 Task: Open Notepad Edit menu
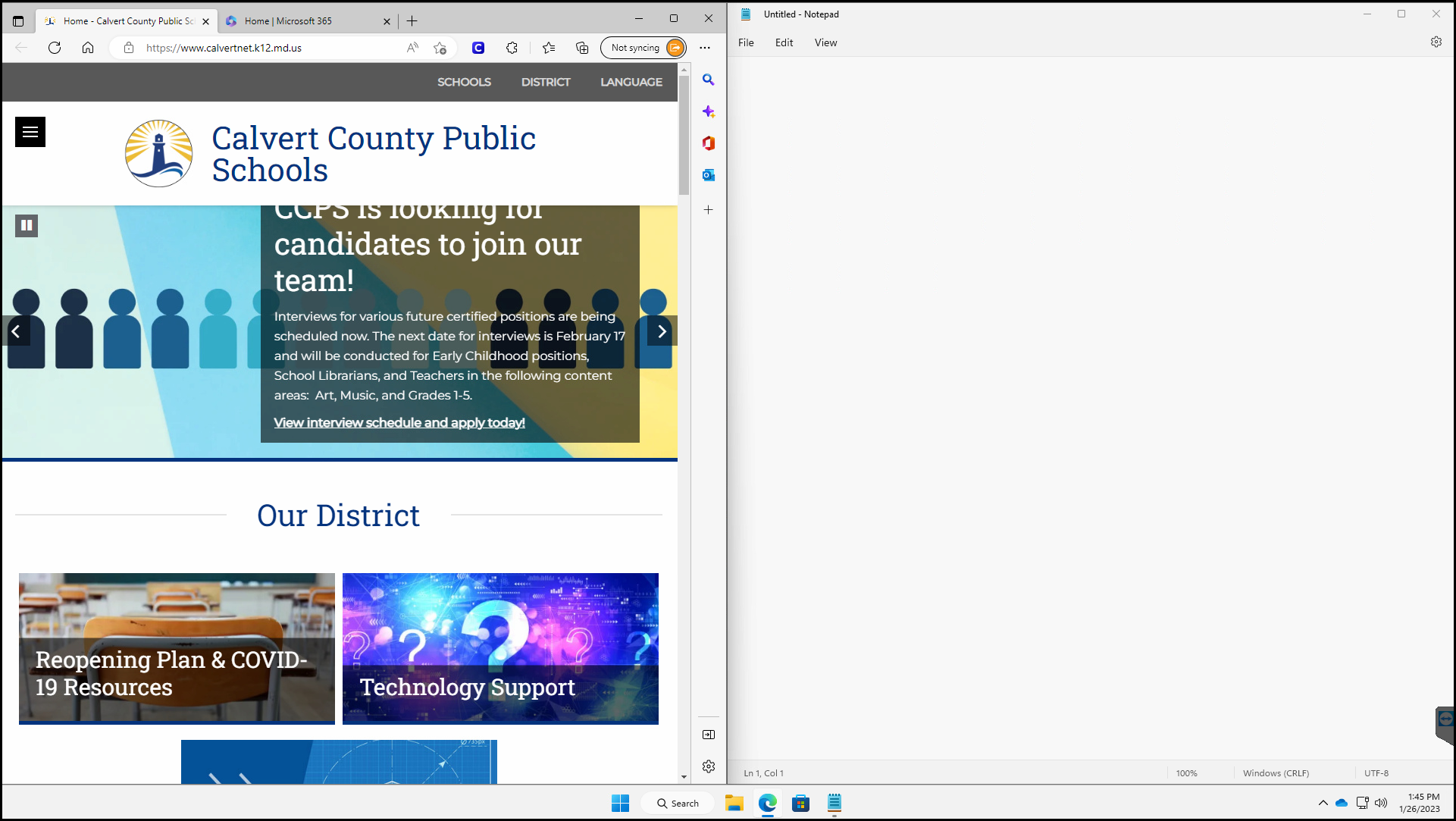pos(784,42)
